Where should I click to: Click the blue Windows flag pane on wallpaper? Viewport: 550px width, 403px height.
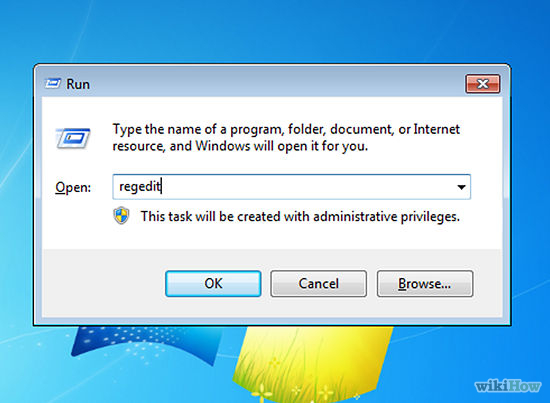[147, 344]
